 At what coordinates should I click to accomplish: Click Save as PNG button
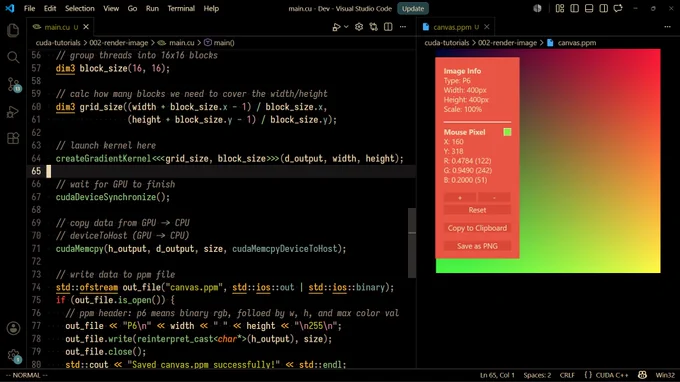[x=477, y=246]
